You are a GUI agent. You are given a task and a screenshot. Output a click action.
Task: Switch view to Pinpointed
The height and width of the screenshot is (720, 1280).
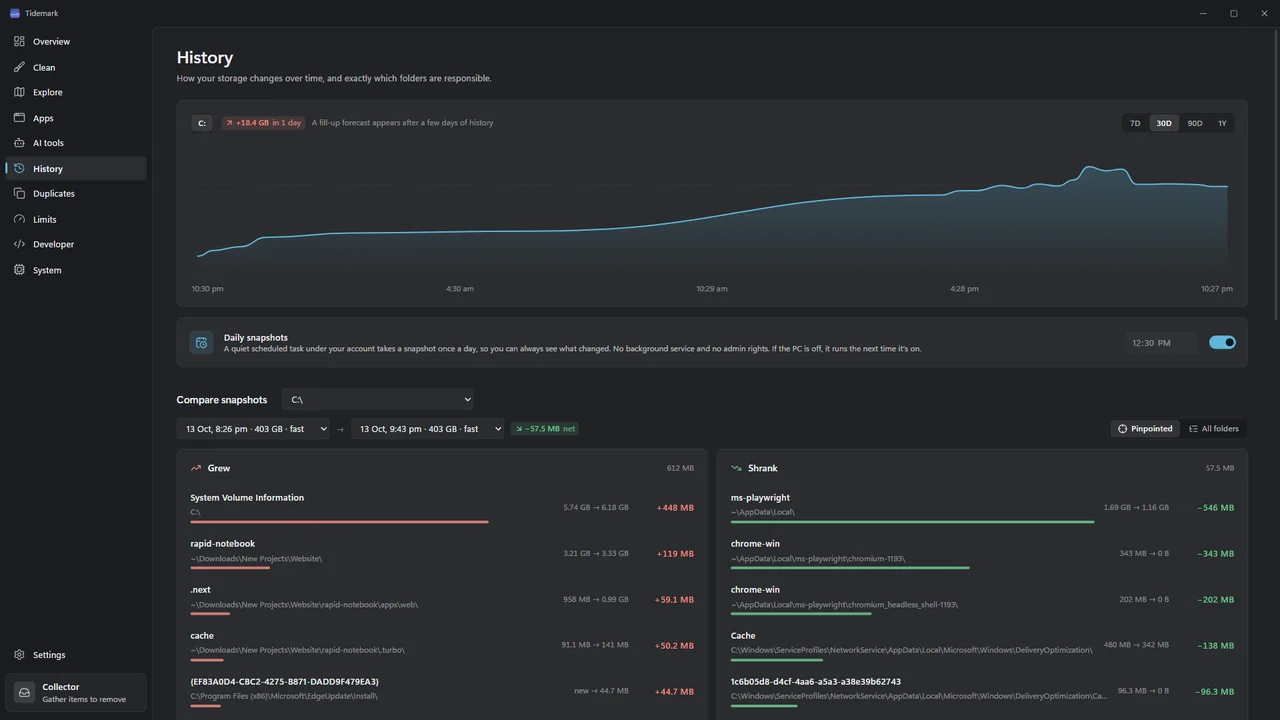pyautogui.click(x=1145, y=429)
